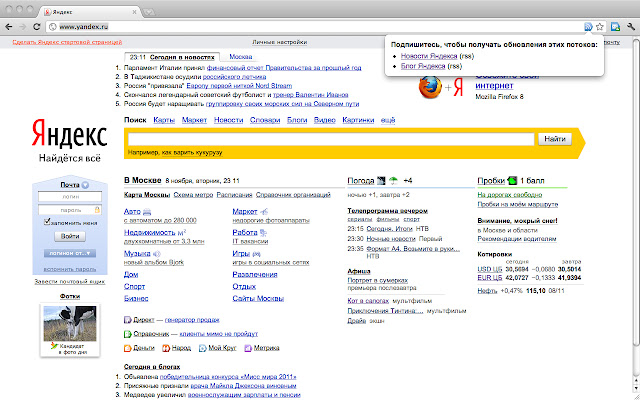The height and width of the screenshot is (400, 640).
Task: Click the Погода heading link
Action: coord(361,180)
